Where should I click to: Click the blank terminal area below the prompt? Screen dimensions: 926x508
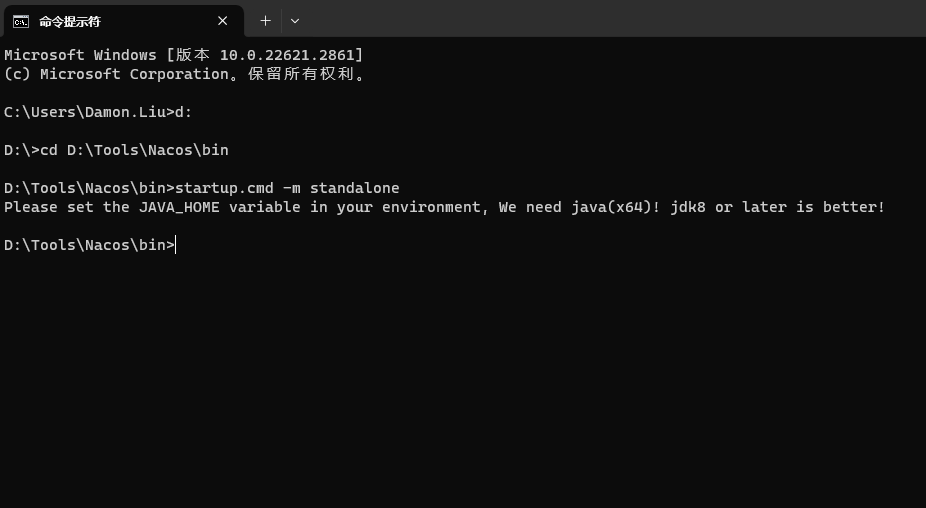[460, 380]
